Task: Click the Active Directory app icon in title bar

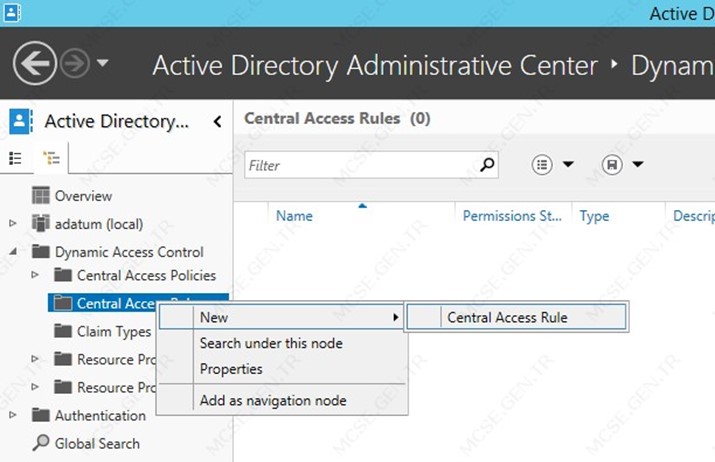Action: (11, 12)
